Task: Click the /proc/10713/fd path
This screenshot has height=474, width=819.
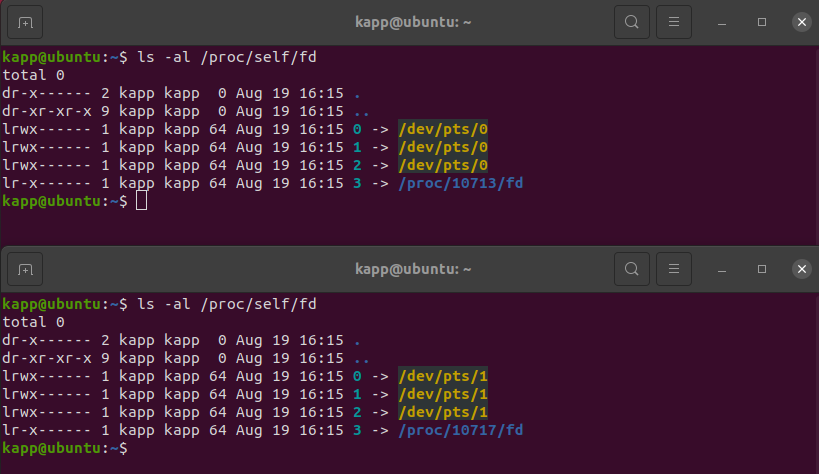Action: pos(460,183)
